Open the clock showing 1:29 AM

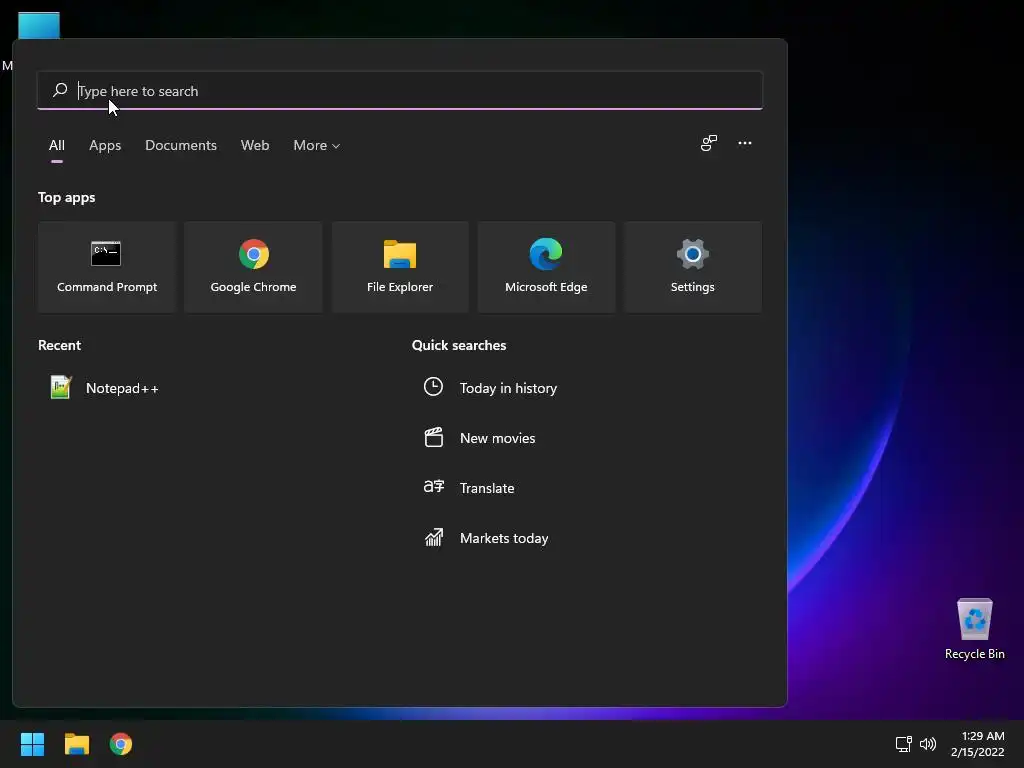(x=983, y=736)
